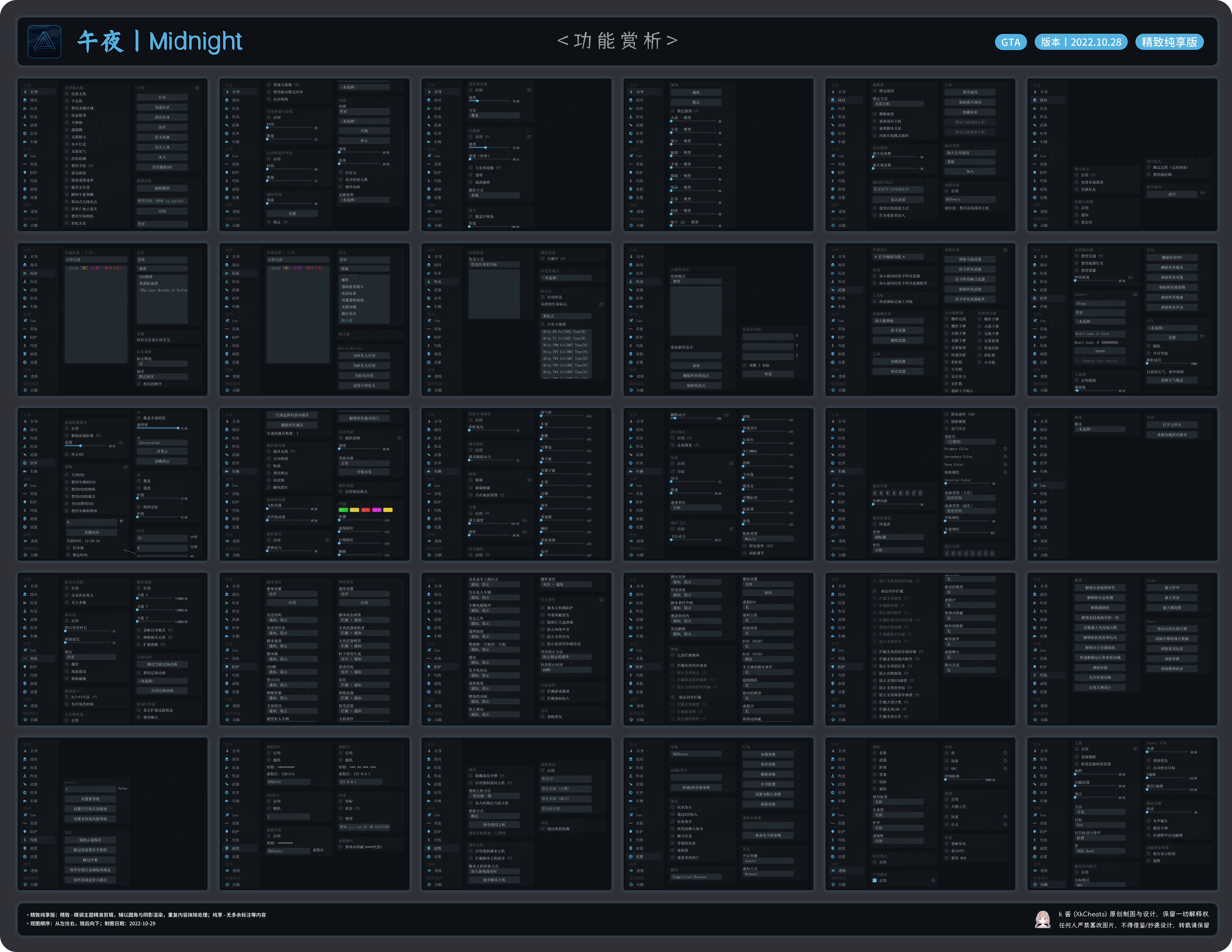
Task: Click 其他 dots icon in 自动恢复生命值 panel
Action: (x=227, y=164)
